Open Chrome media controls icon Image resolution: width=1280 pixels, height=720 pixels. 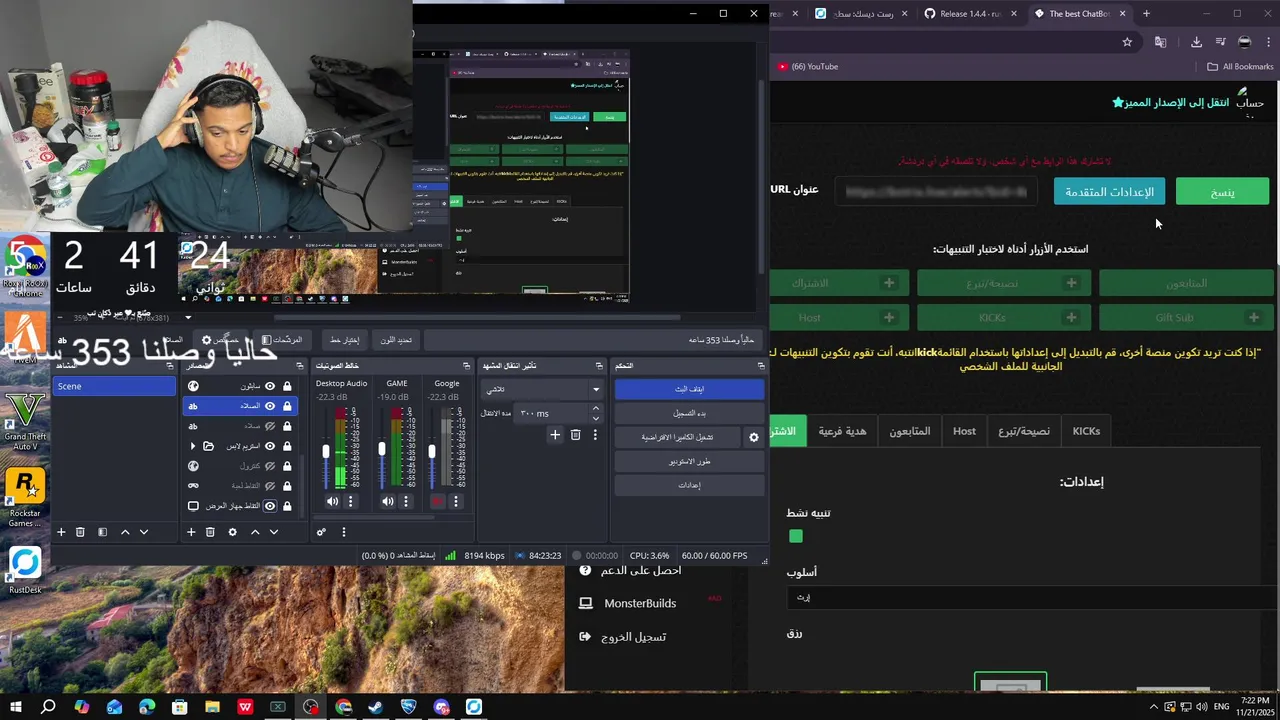[x=1220, y=42]
